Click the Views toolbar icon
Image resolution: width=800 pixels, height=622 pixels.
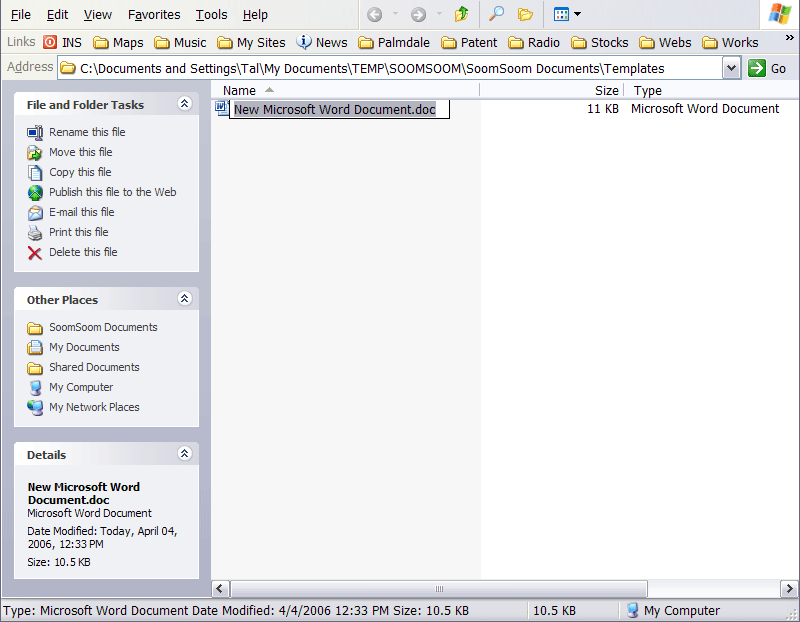click(561, 14)
